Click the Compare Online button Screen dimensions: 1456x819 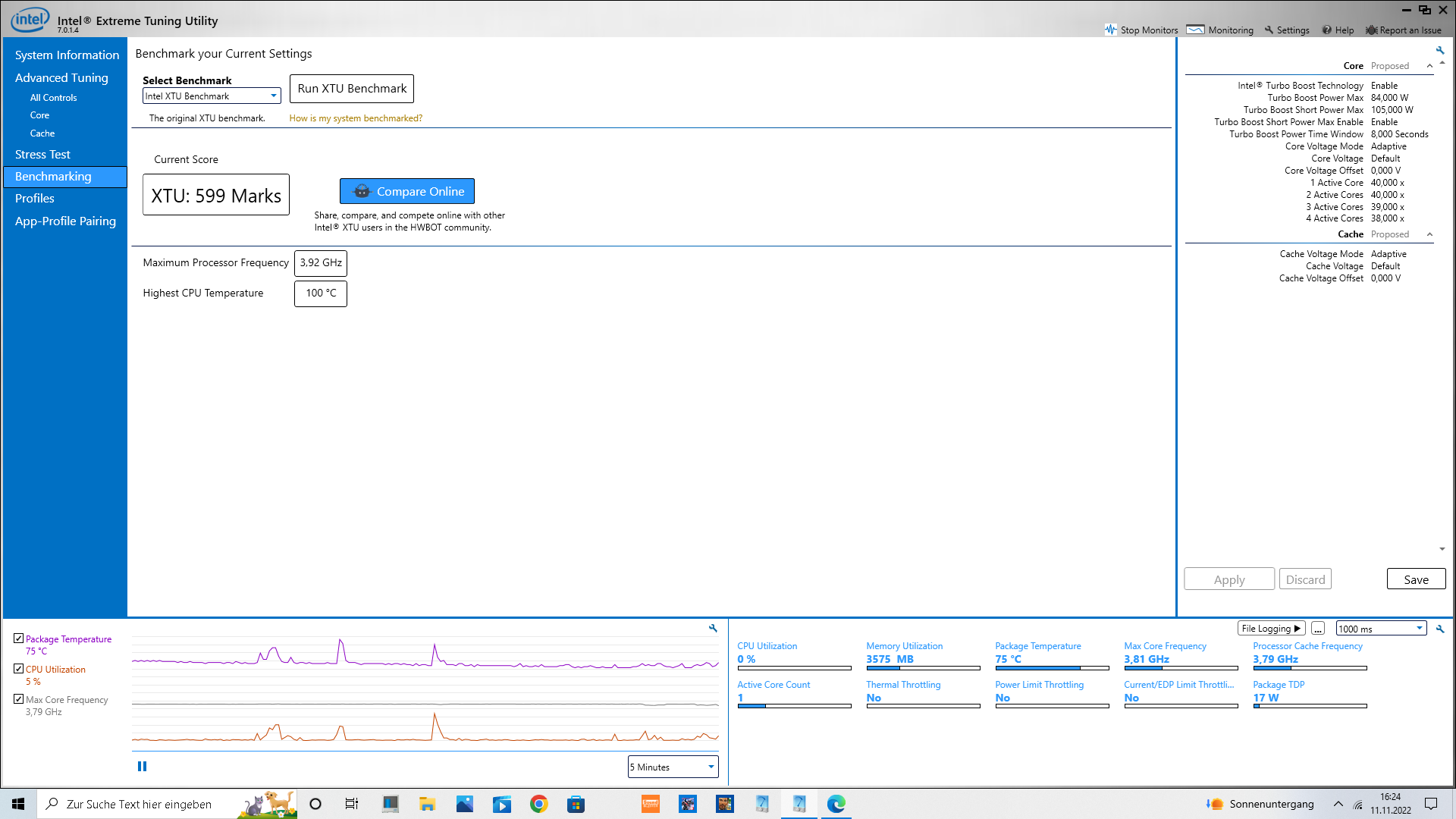(x=407, y=191)
